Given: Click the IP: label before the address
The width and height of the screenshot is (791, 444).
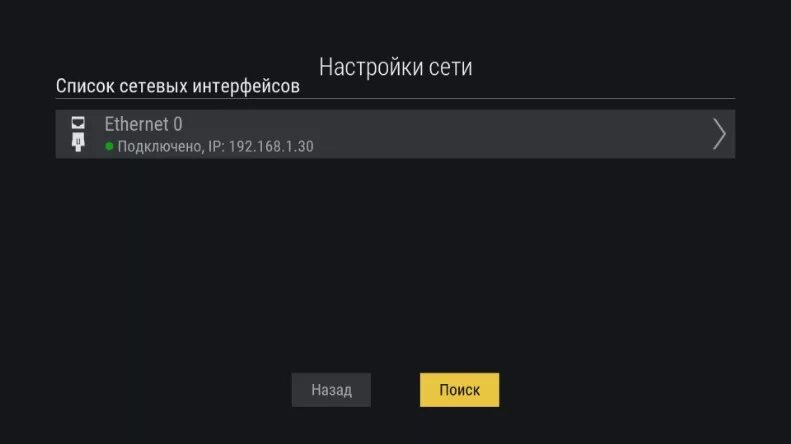Looking at the screenshot, I should click(216, 146).
